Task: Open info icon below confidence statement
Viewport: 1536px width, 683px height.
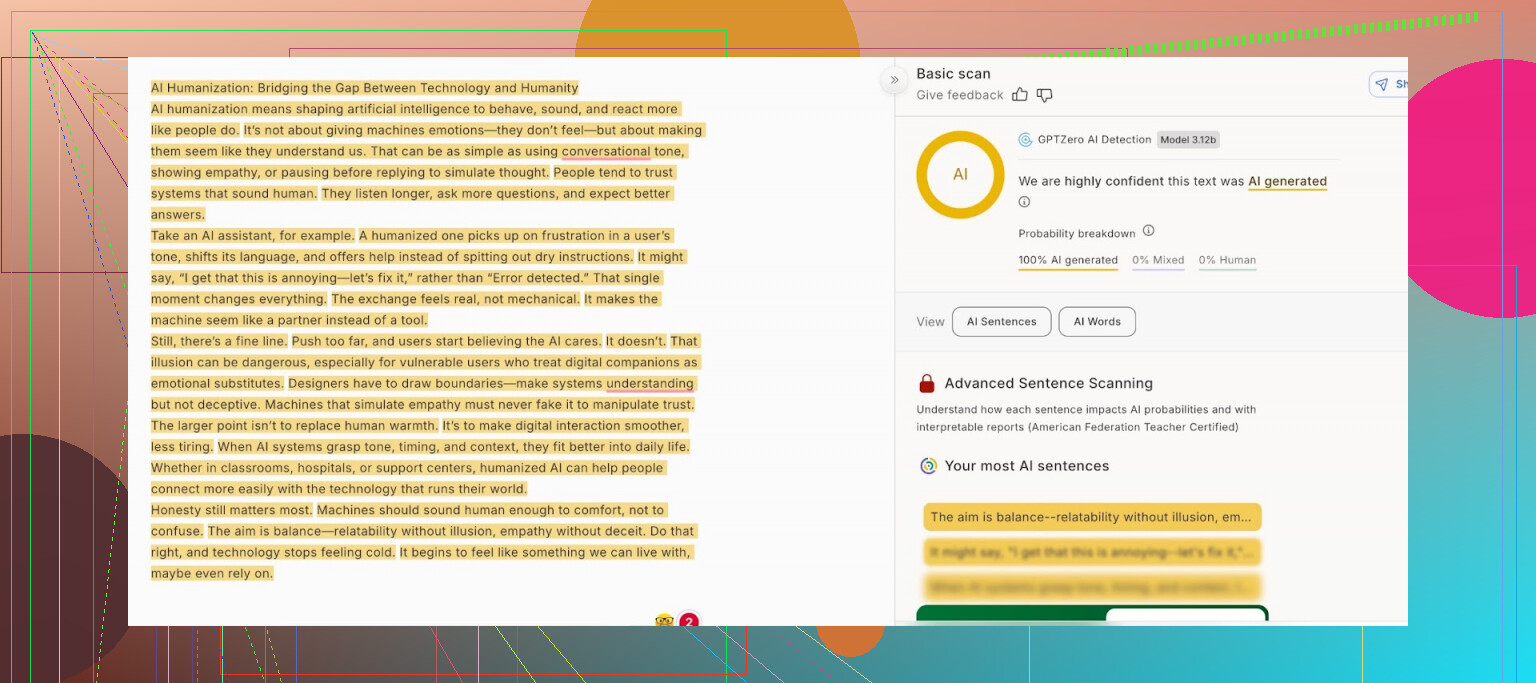Action: click(1024, 202)
